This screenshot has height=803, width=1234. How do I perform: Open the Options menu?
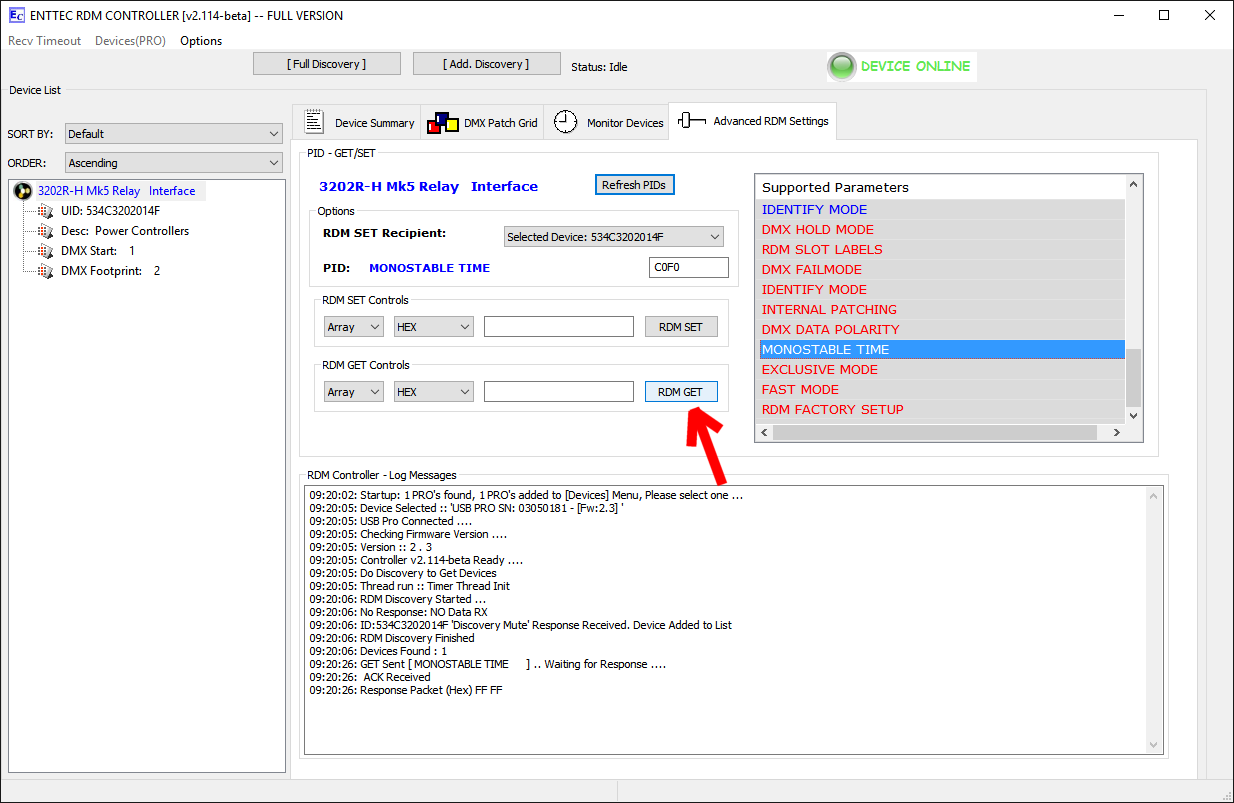point(201,41)
